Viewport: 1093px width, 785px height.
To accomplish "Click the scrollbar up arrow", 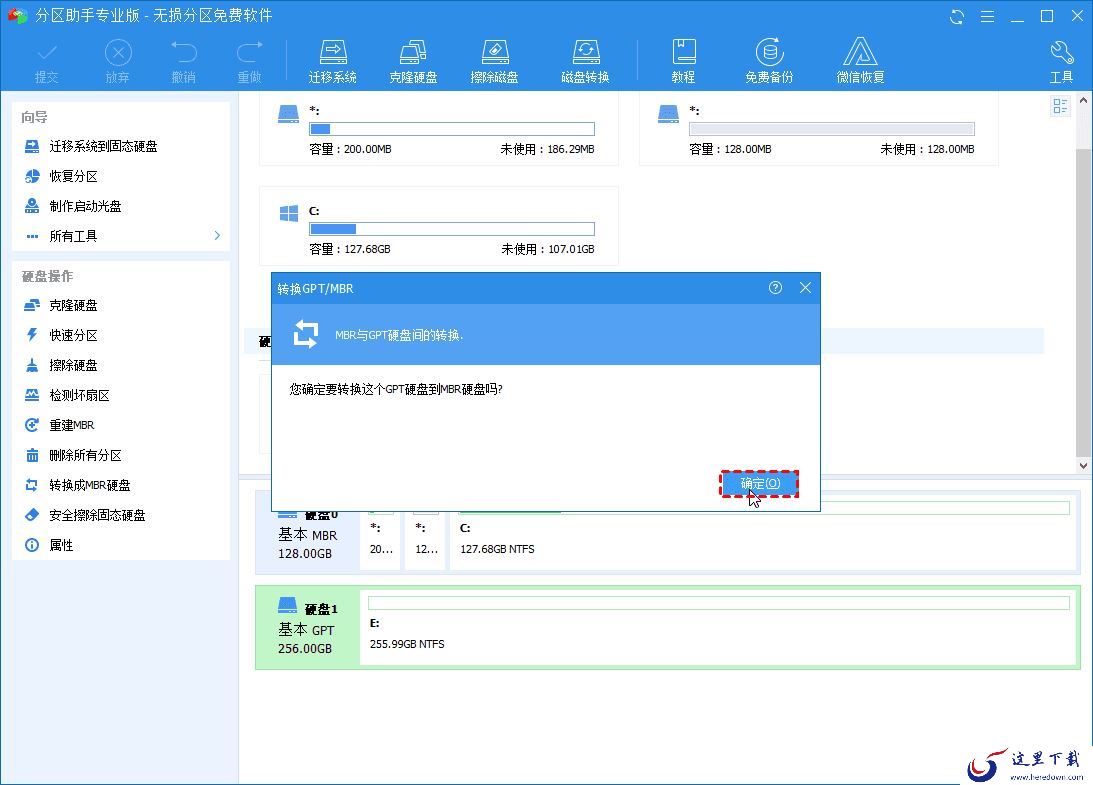I will (x=1083, y=100).
